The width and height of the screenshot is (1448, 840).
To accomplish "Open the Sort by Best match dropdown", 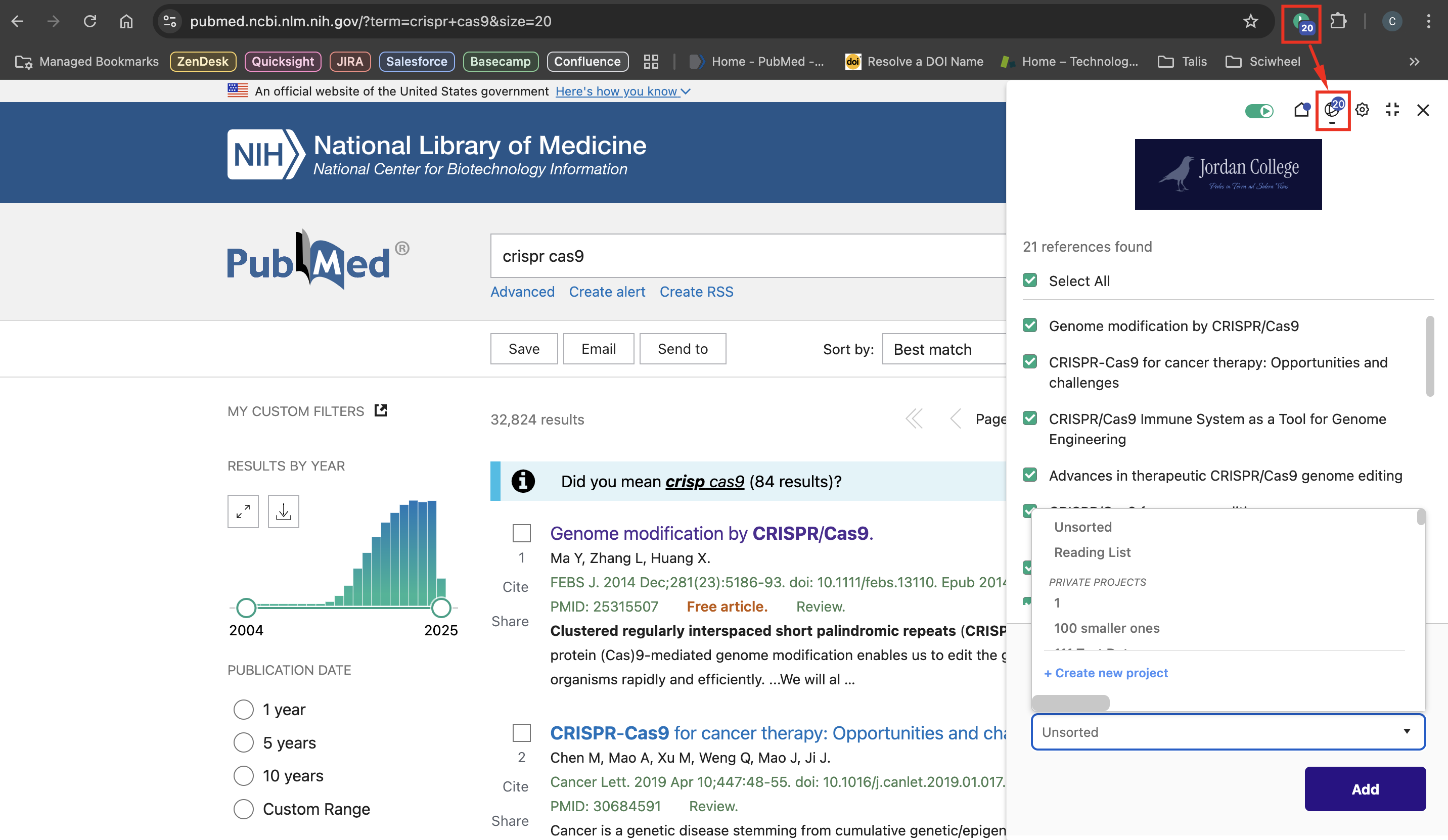I will (x=942, y=349).
